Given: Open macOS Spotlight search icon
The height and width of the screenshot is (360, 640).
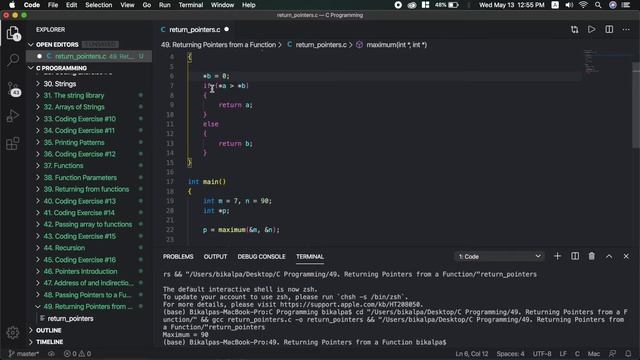Looking at the screenshot, I should (x=598, y=5).
